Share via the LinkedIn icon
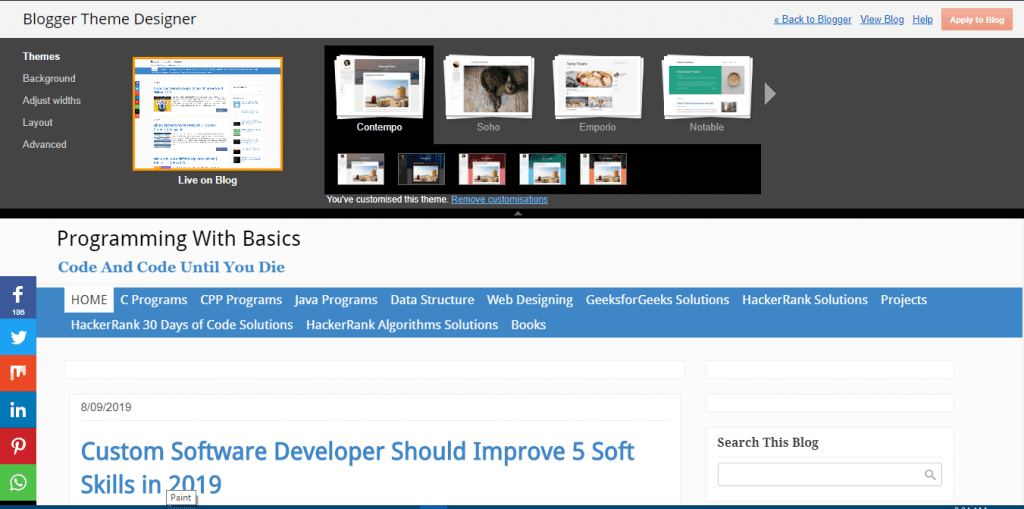Image resolution: width=1024 pixels, height=509 pixels. point(18,410)
